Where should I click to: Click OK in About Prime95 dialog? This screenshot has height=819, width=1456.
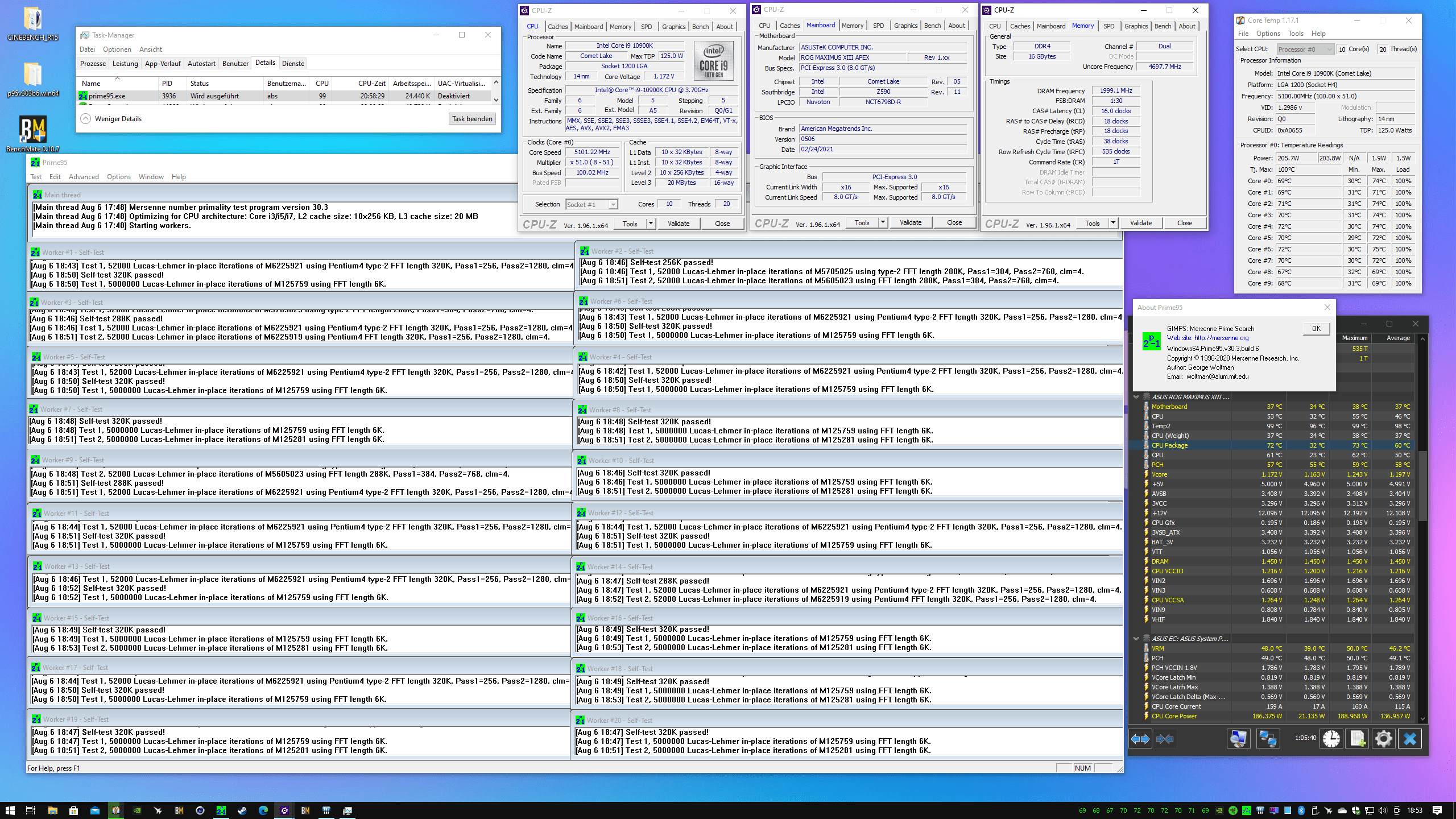pyautogui.click(x=1316, y=329)
